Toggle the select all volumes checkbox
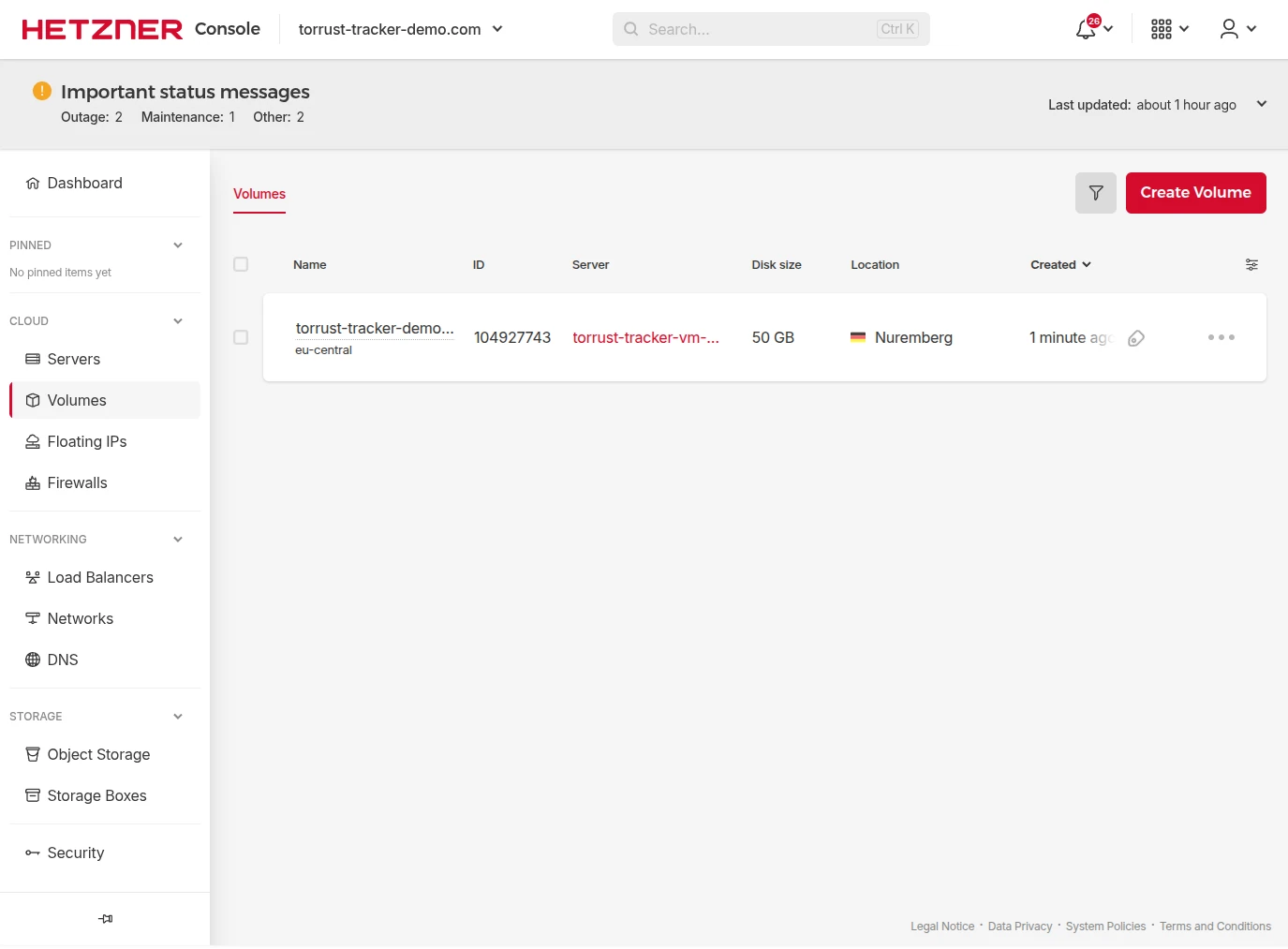 point(241,265)
